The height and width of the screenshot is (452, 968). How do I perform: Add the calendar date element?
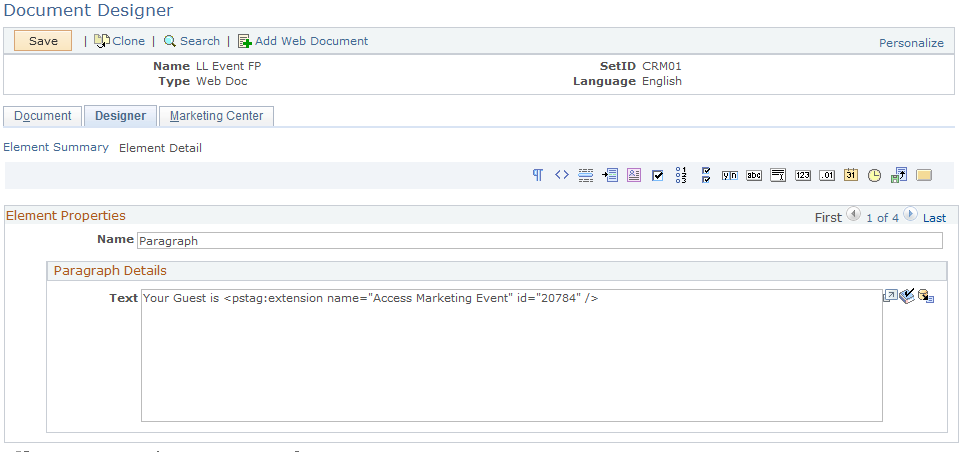pos(850,175)
